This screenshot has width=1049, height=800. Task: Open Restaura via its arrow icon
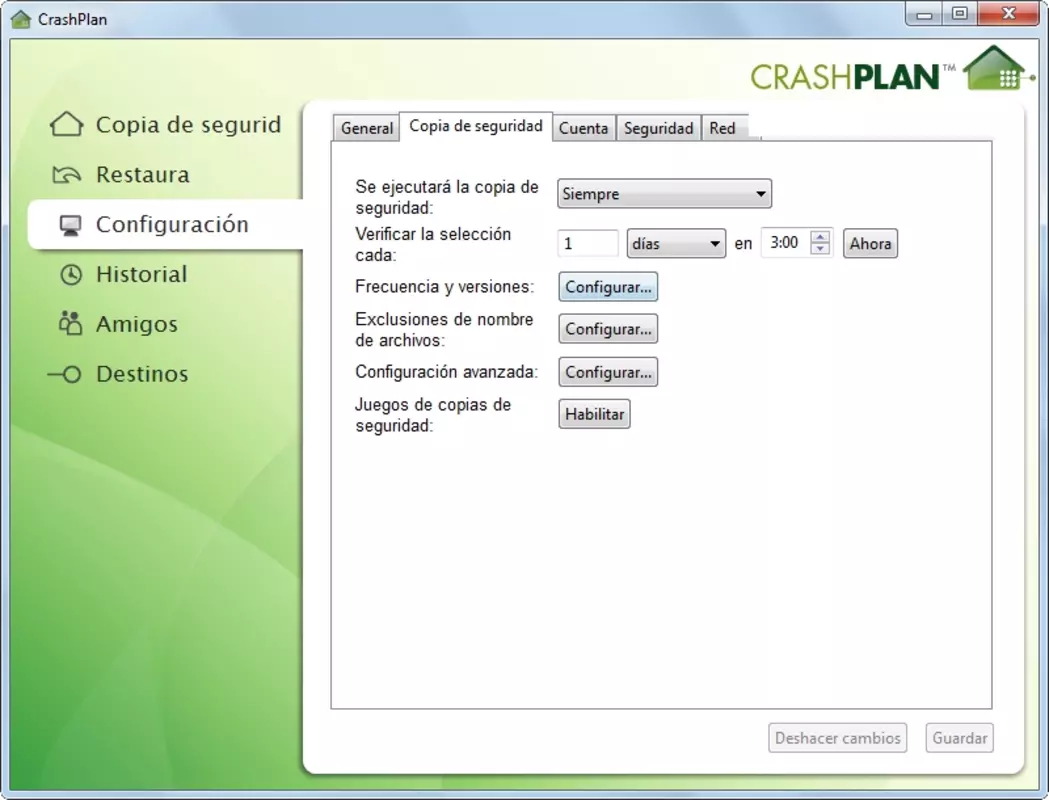67,175
